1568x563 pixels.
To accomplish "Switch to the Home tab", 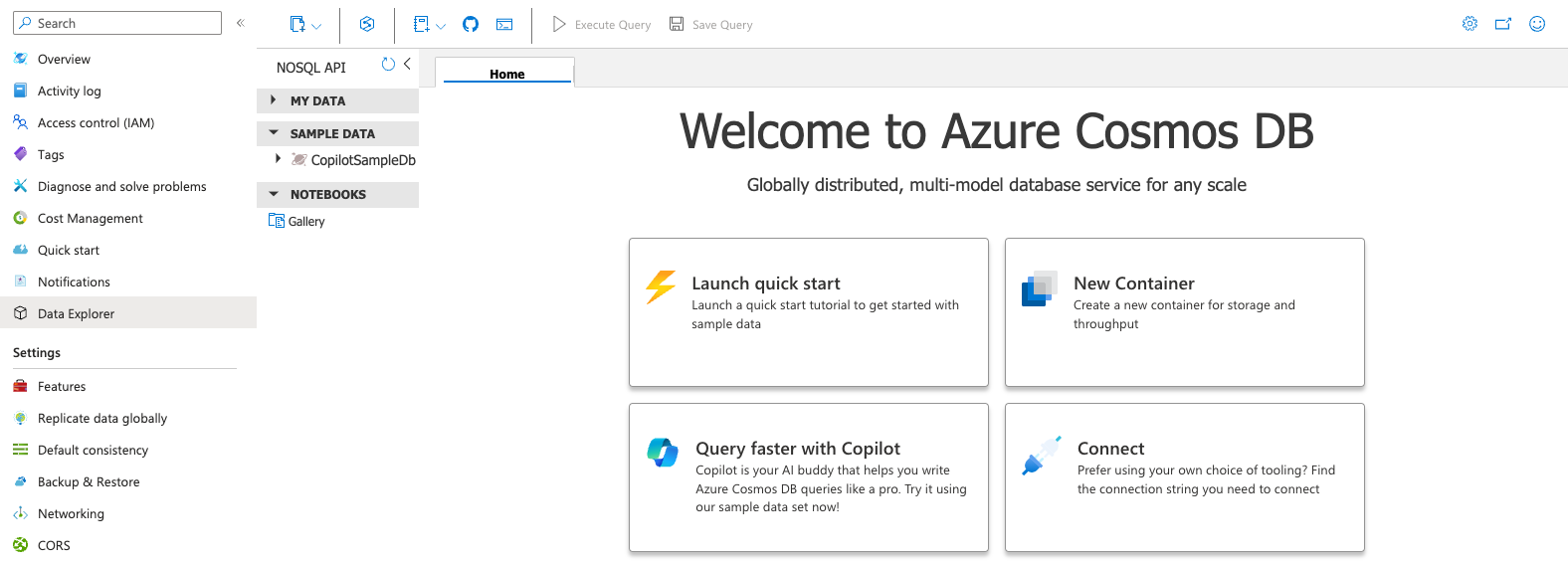I will pyautogui.click(x=506, y=74).
